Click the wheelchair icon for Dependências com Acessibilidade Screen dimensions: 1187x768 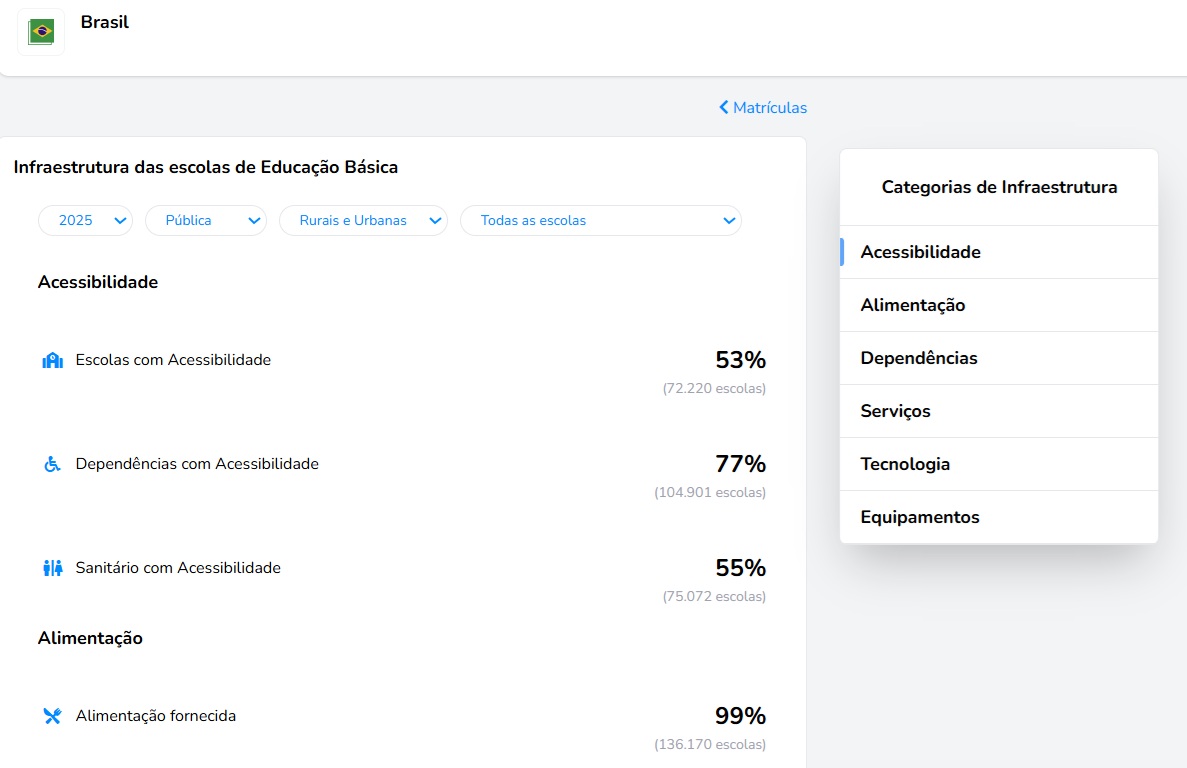coord(52,464)
